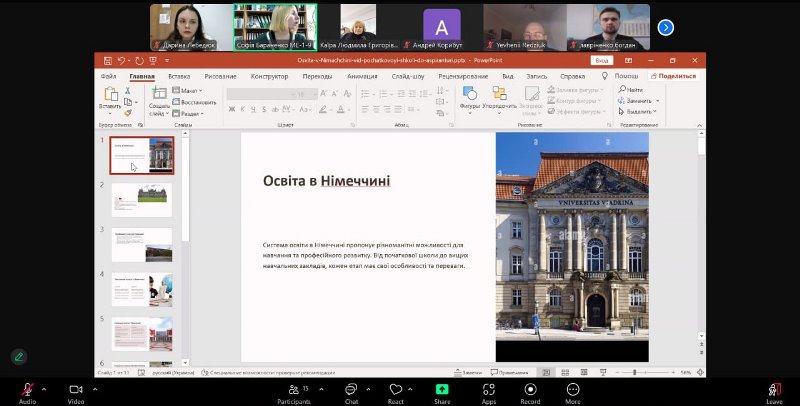Click the React heart icon
Screen dimensions: 800x406
(x=396, y=388)
